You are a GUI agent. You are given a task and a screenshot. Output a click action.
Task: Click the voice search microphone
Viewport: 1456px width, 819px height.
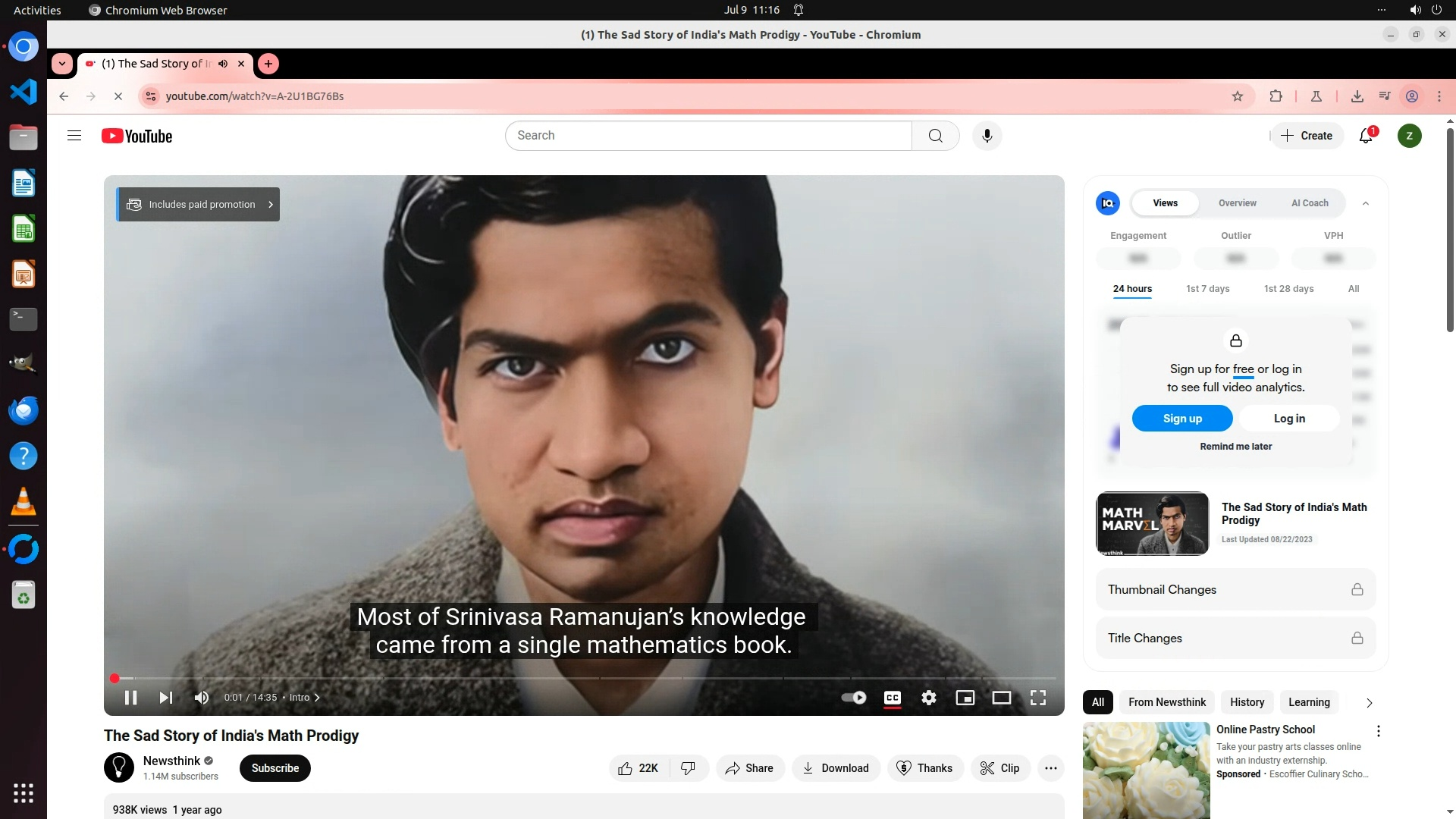click(987, 136)
